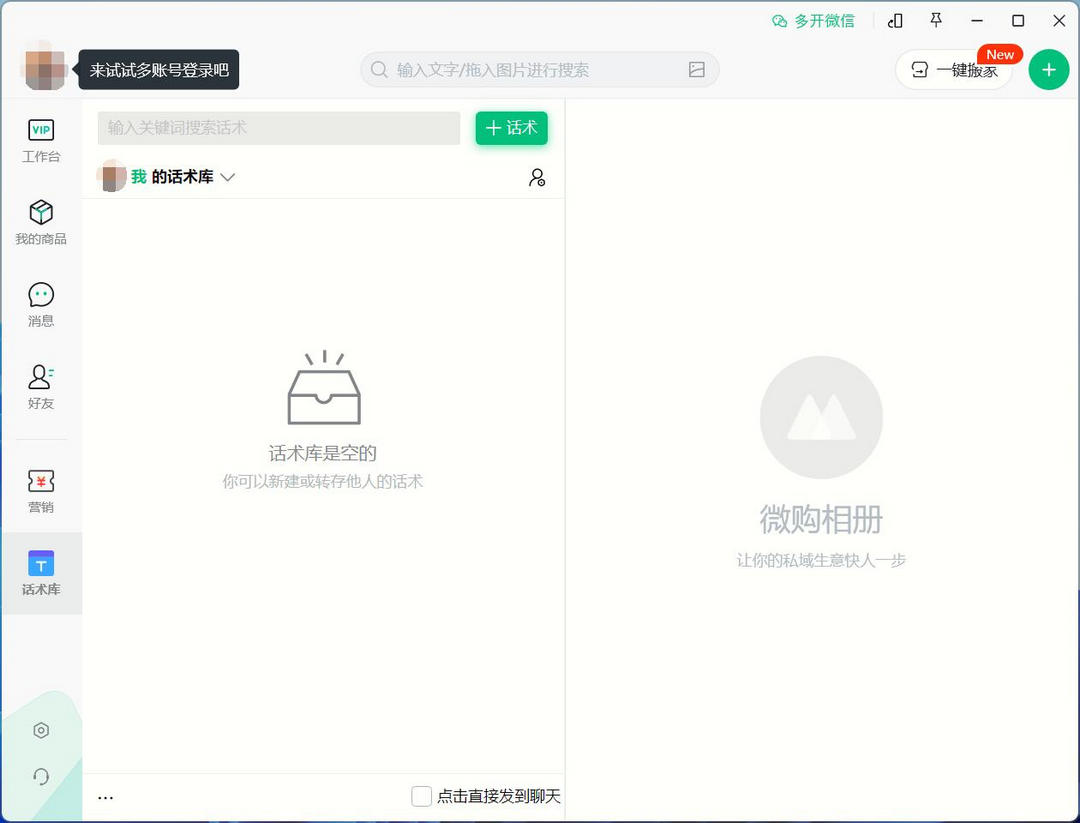Image resolution: width=1080 pixels, height=823 pixels.
Task: Open the add member icon in script library
Action: [x=537, y=177]
